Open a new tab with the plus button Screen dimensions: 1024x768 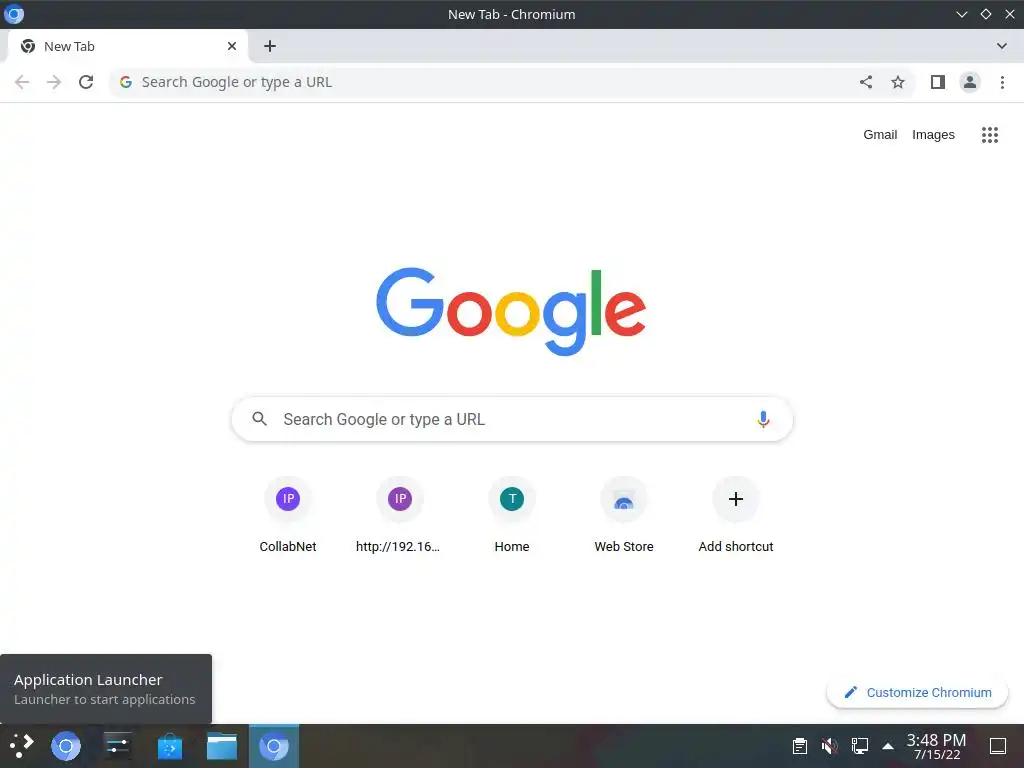tap(270, 46)
